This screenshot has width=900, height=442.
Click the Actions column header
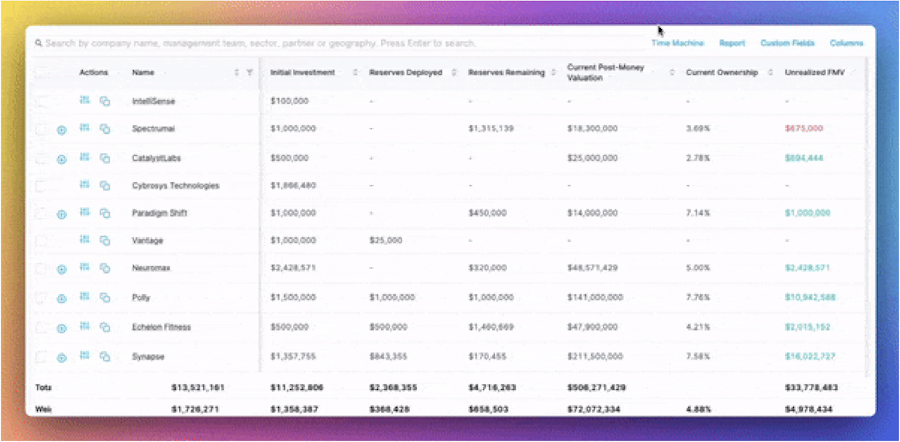[x=93, y=72]
